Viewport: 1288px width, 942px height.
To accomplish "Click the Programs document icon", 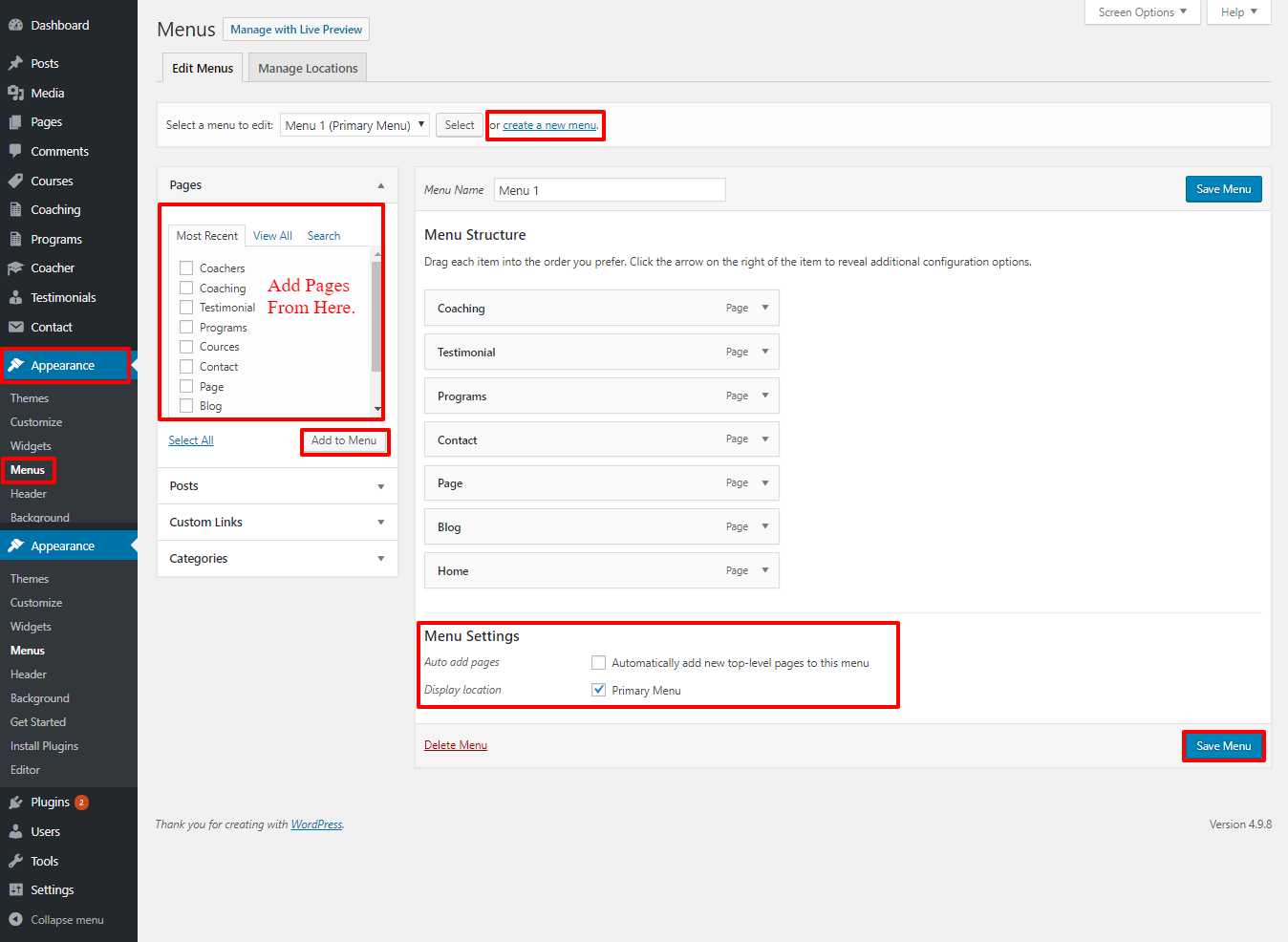I will [15, 239].
